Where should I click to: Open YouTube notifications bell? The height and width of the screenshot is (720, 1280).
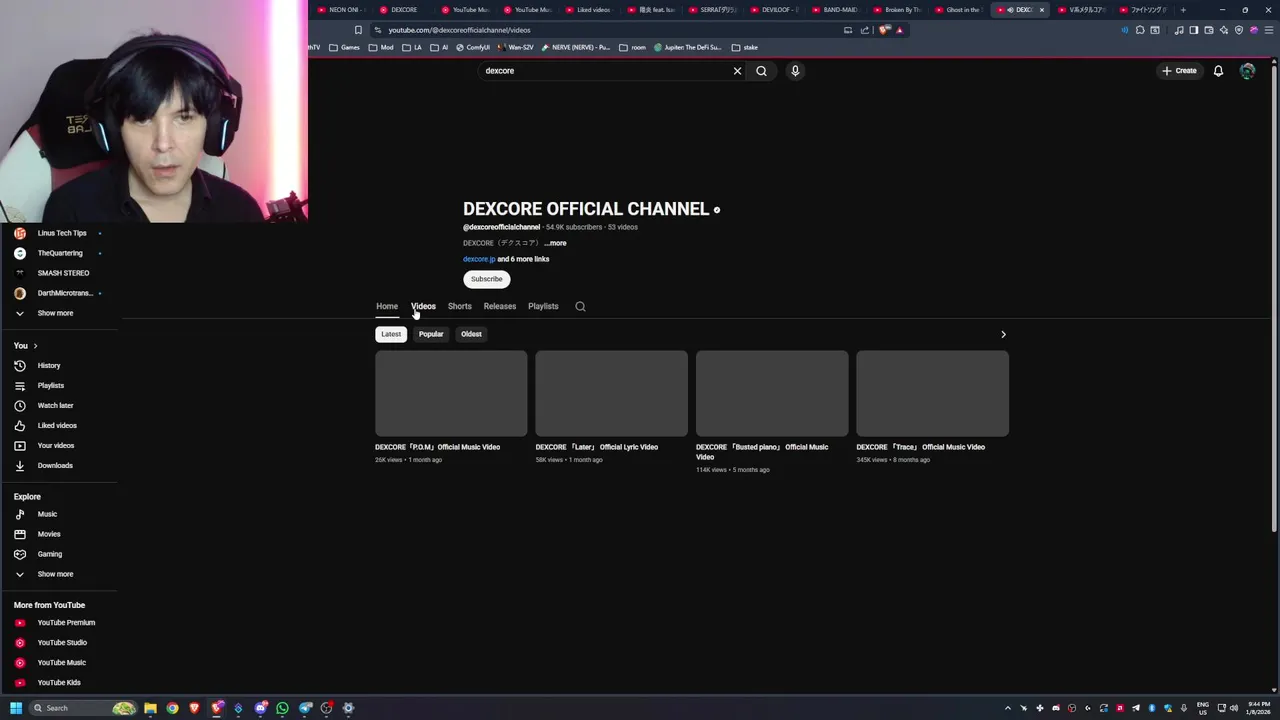[x=1218, y=71]
